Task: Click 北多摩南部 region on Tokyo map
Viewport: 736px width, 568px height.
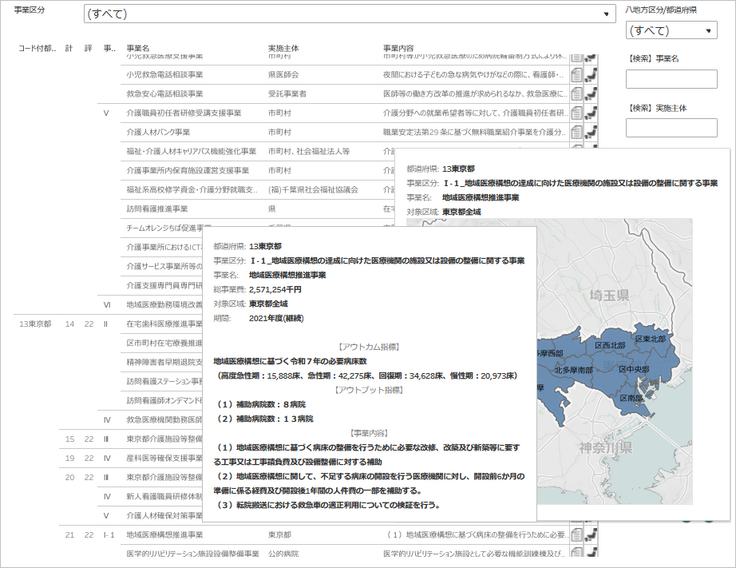Action: (573, 369)
